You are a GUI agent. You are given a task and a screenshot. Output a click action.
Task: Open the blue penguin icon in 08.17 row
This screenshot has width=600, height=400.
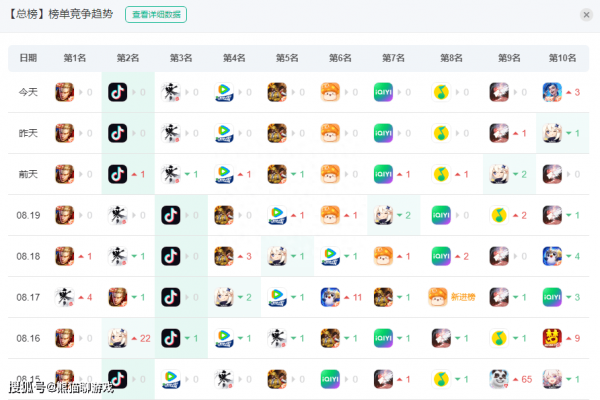tap(330, 297)
